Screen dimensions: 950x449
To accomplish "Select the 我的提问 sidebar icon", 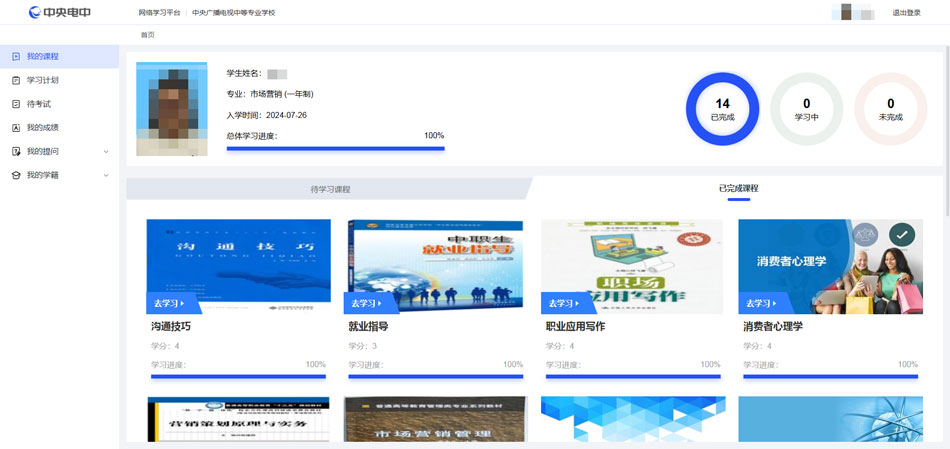I will (x=16, y=151).
